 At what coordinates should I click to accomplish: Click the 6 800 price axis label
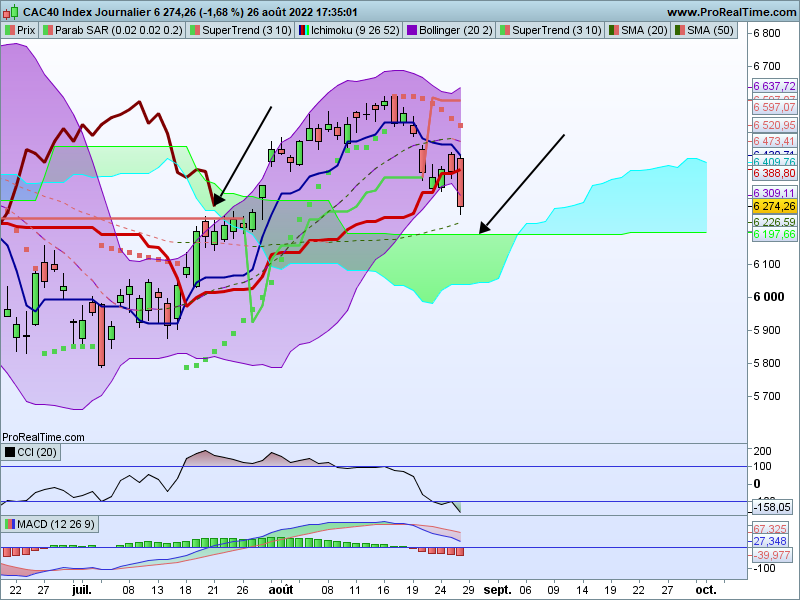[767, 33]
